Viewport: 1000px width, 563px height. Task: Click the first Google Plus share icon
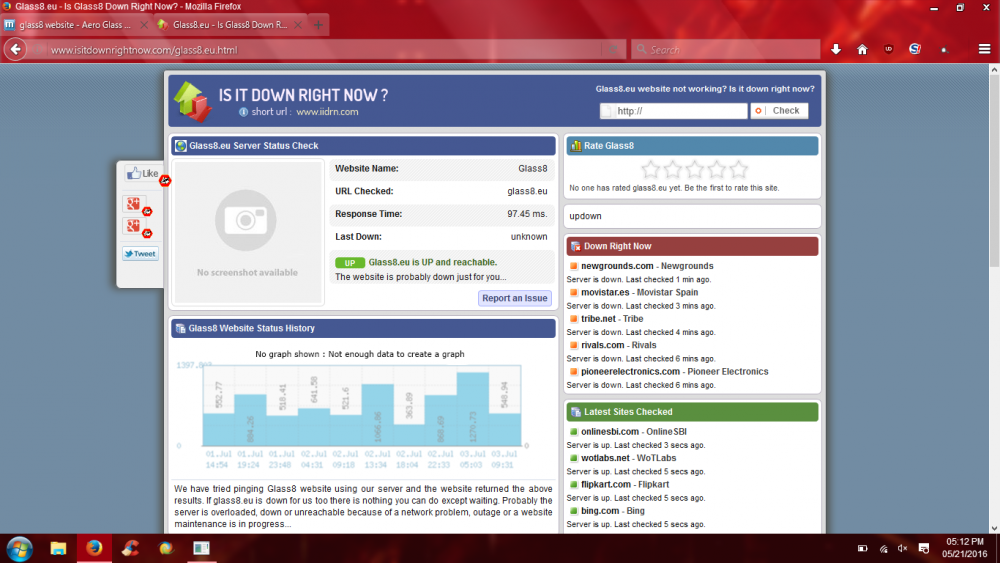tap(133, 204)
